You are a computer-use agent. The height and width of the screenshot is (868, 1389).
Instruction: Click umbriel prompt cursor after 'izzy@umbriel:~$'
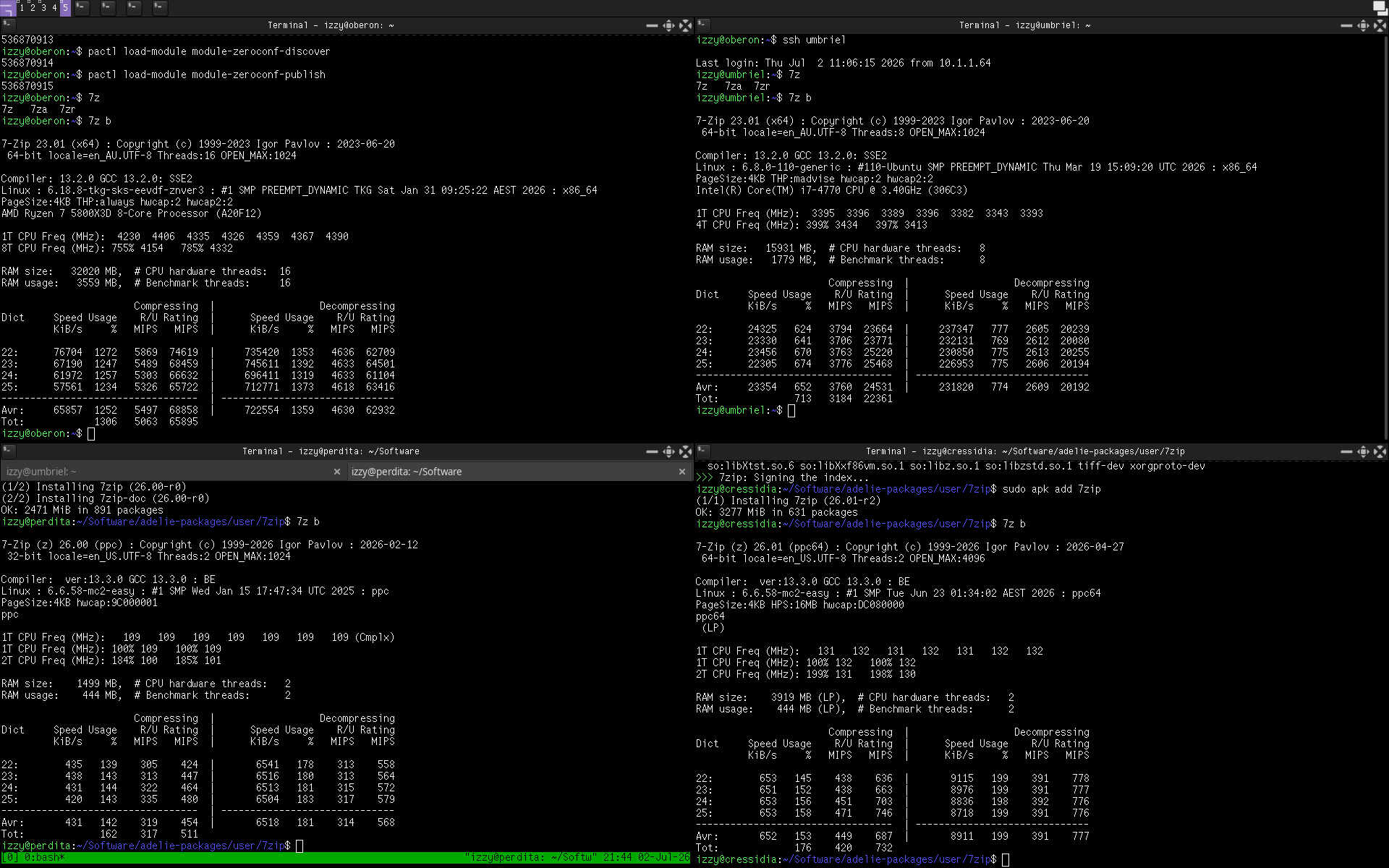click(791, 410)
